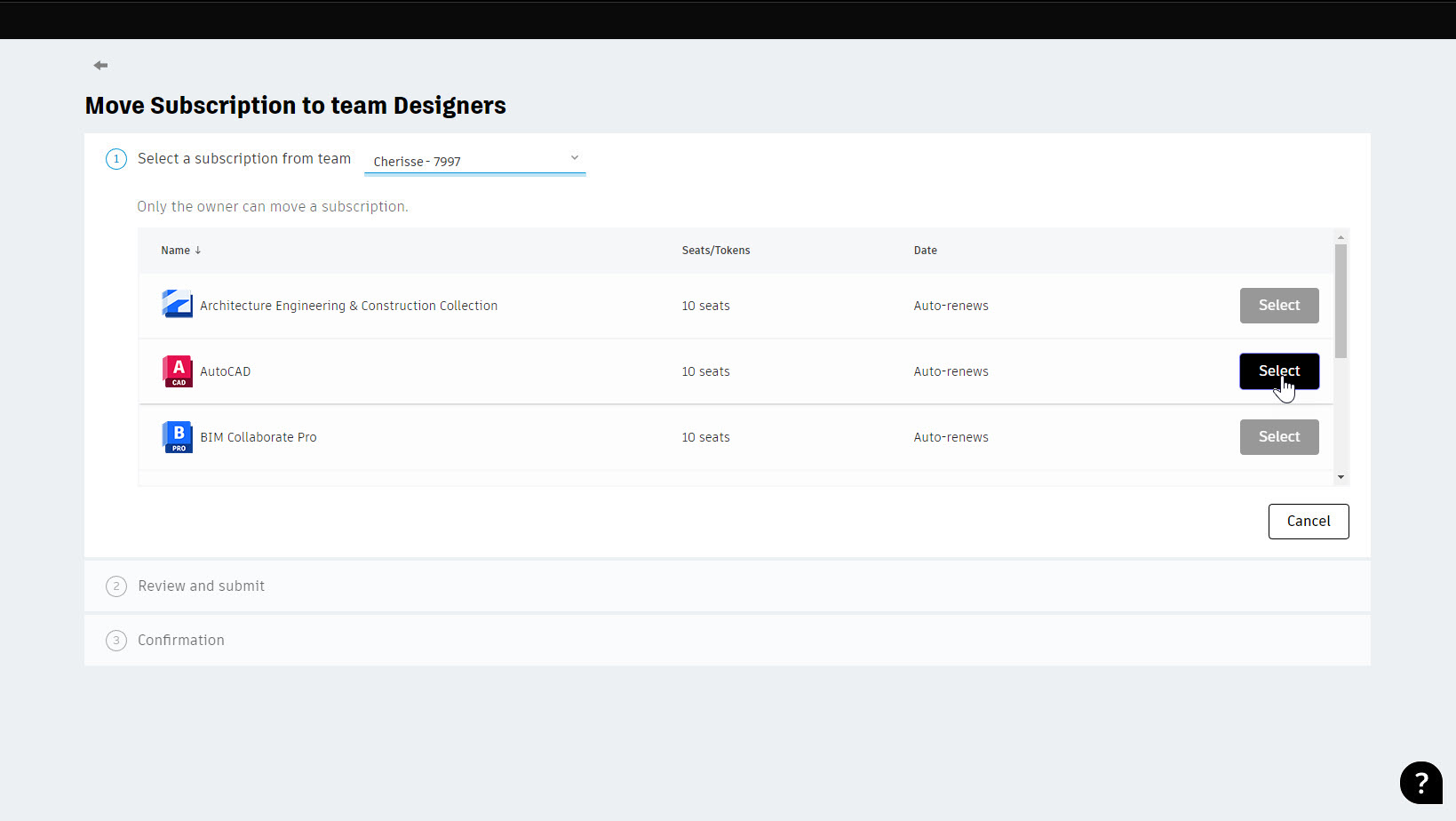
Task: Click the scrollbar down arrow in the list
Action: pos(1341,478)
